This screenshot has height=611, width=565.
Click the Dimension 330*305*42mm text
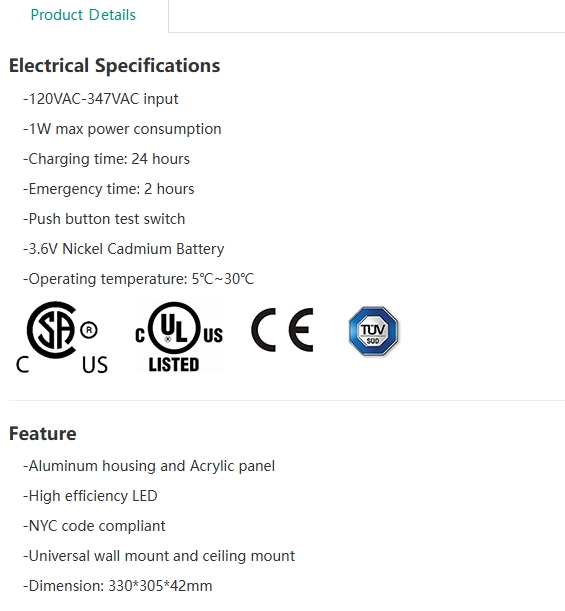pos(118,586)
